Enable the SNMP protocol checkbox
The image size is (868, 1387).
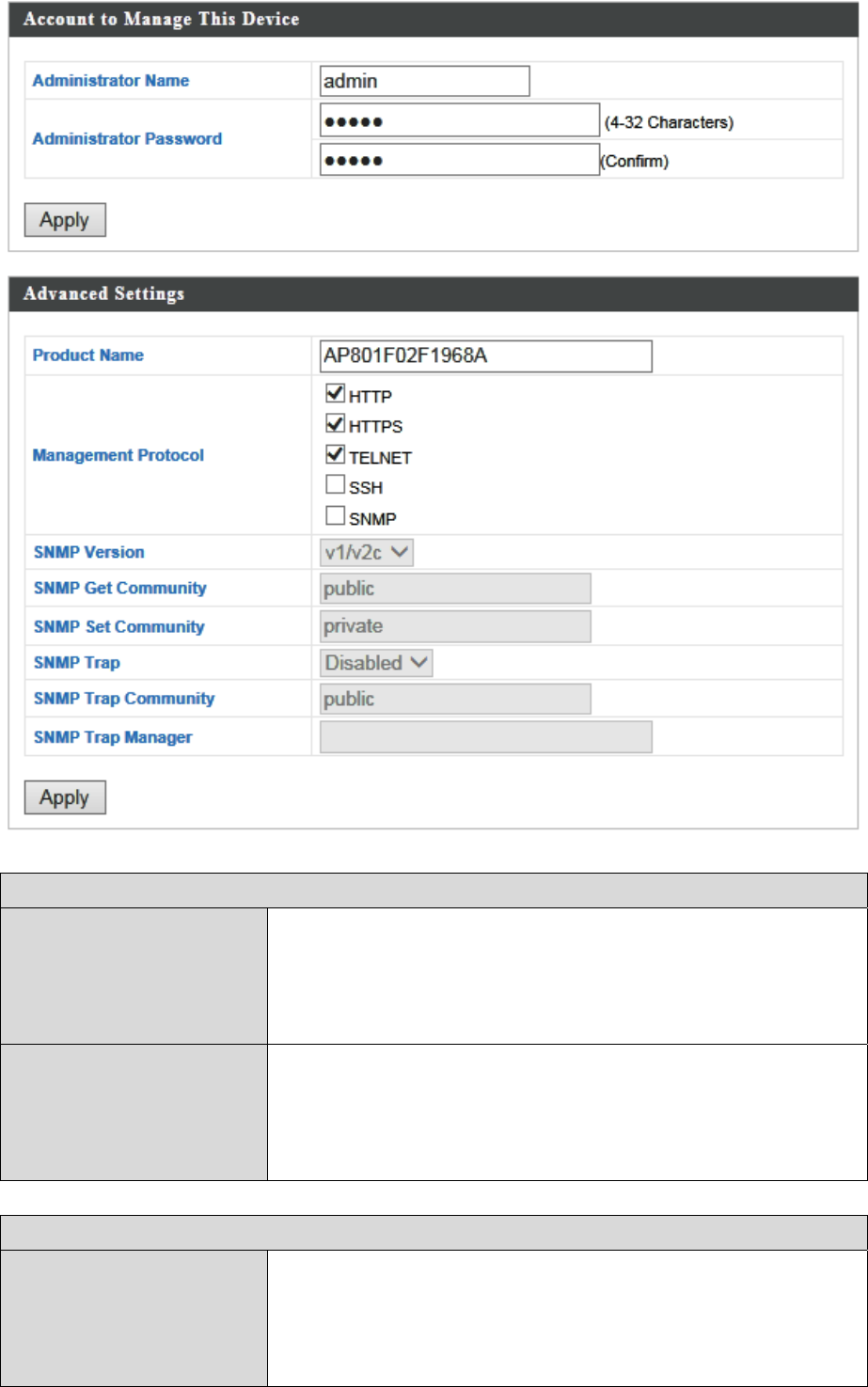tap(334, 517)
